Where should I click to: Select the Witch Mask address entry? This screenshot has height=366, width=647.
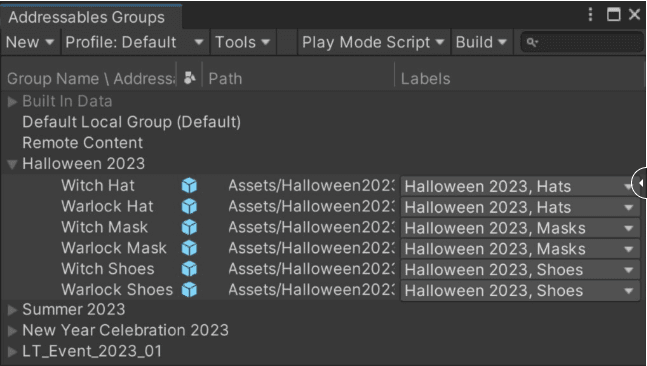point(104,227)
